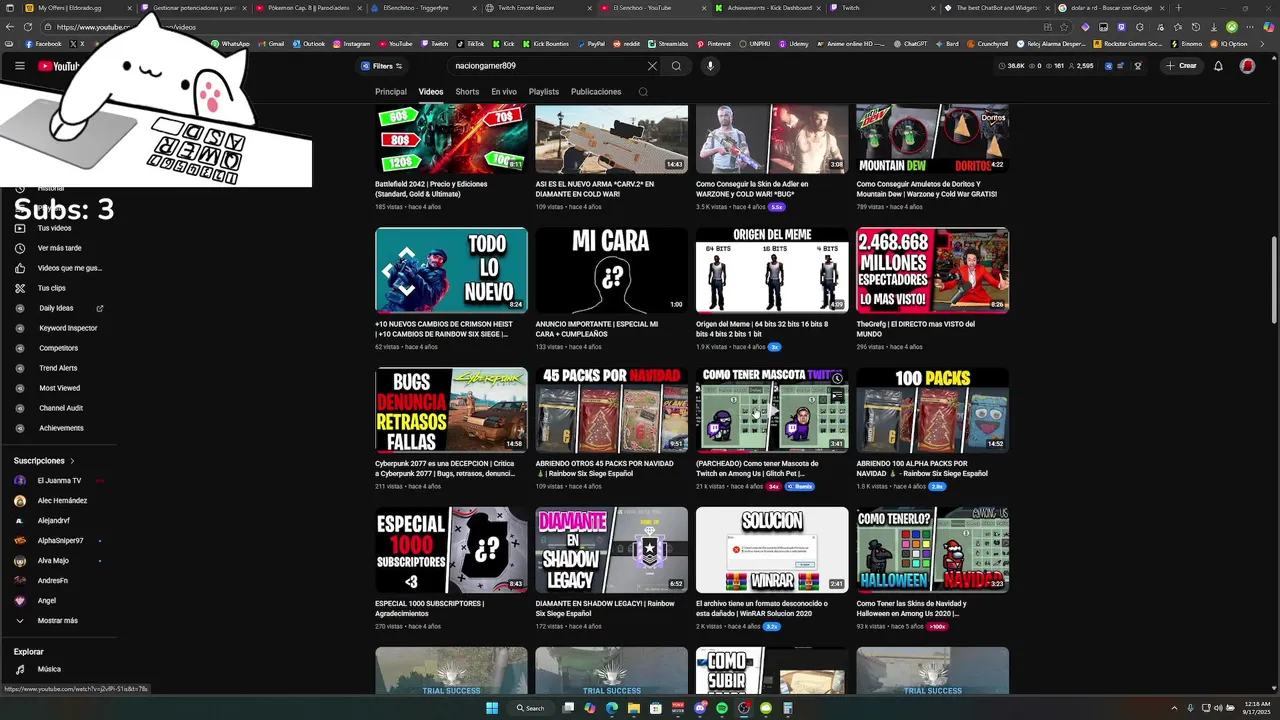Open WhatsApp bookmark in bookmarks bar

click(x=231, y=44)
